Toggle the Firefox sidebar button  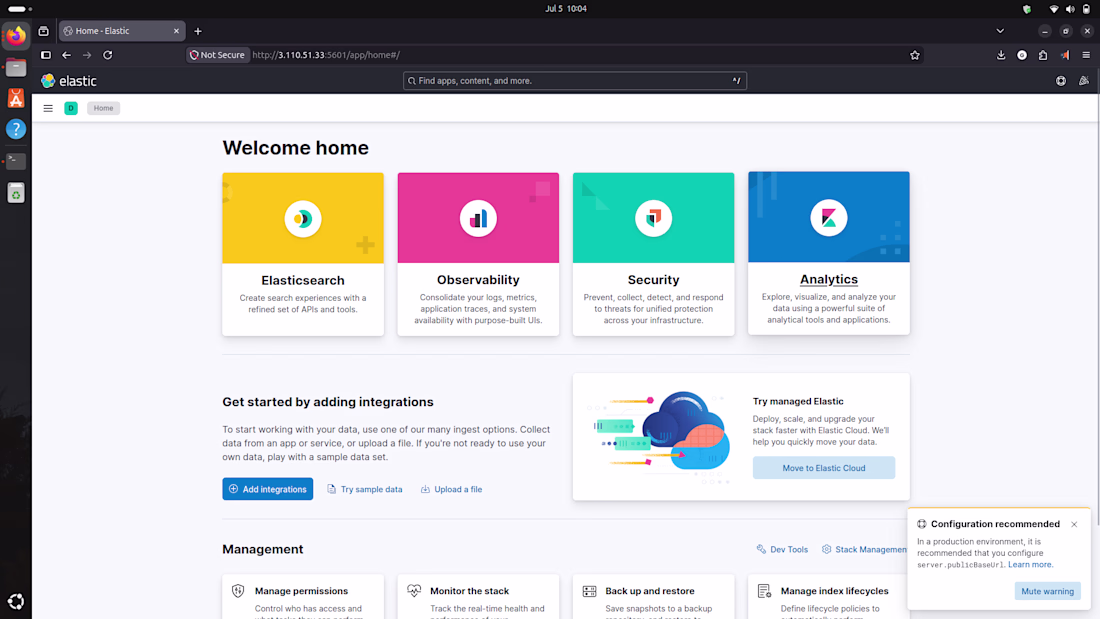pyautogui.click(x=46, y=55)
